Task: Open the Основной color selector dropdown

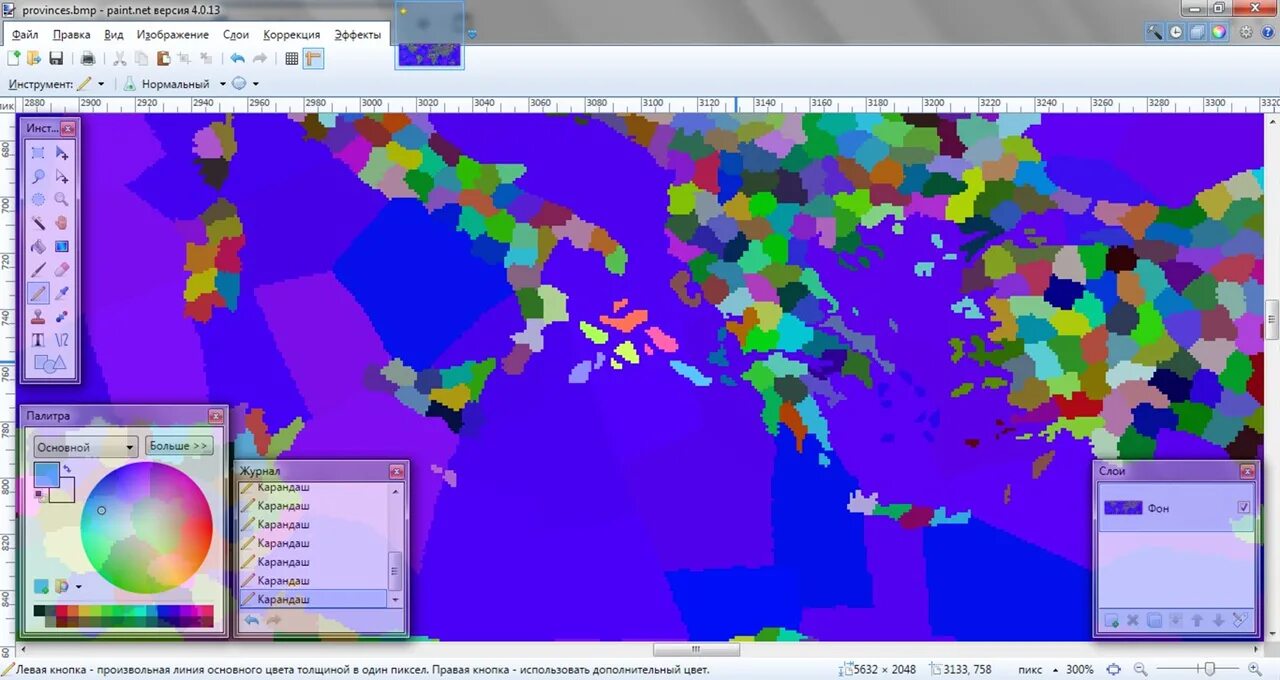Action: 86,447
